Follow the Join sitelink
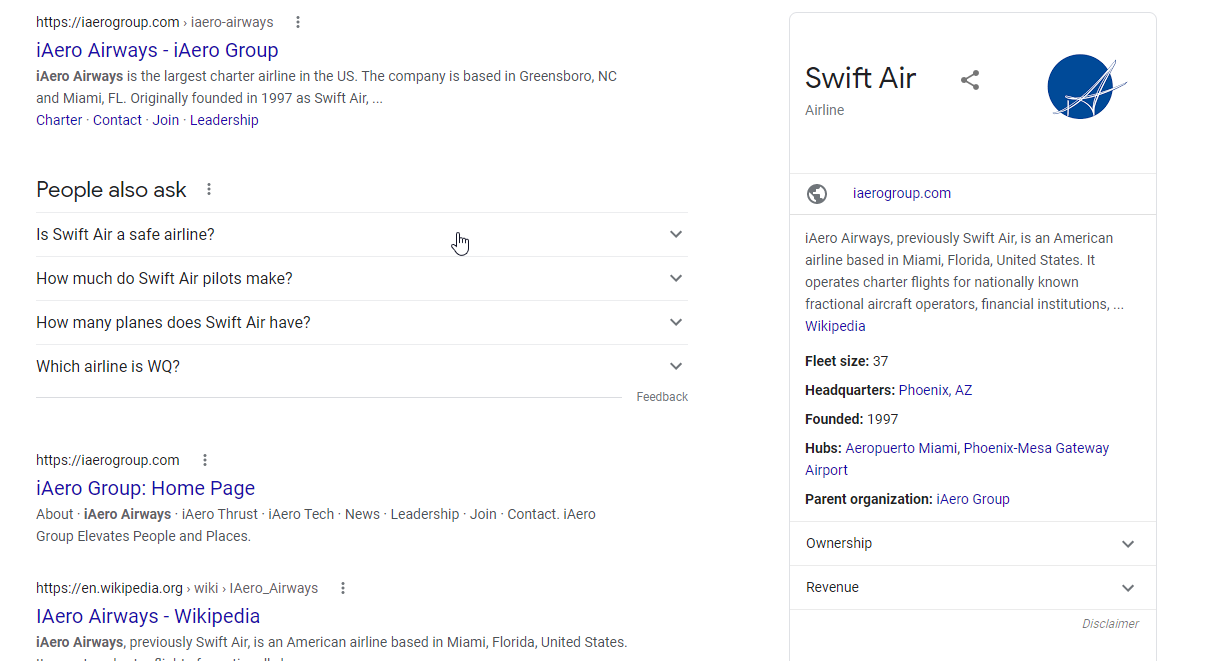The width and height of the screenshot is (1209, 661). (x=166, y=120)
